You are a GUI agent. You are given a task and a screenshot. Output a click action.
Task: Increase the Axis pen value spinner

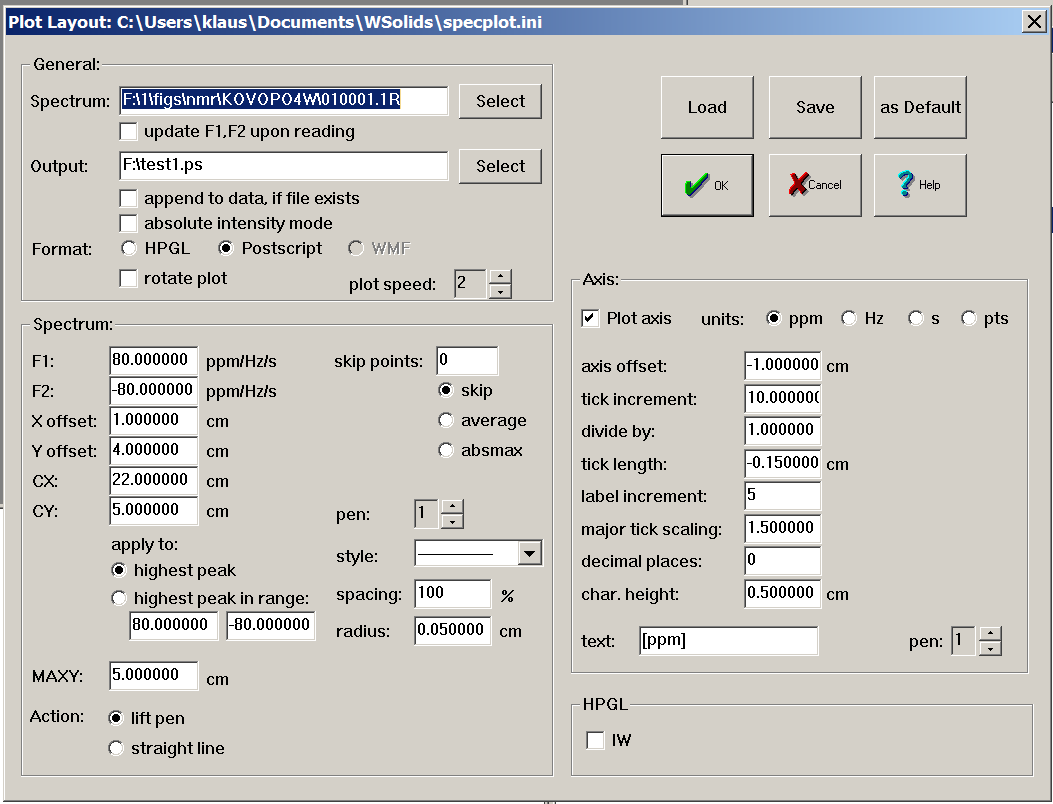(990, 635)
